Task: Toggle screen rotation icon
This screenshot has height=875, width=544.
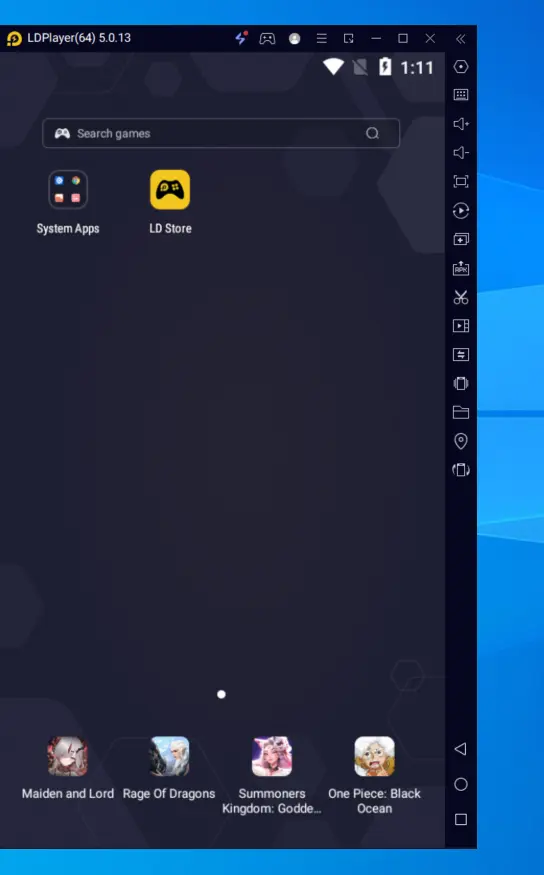Action: coord(461,470)
